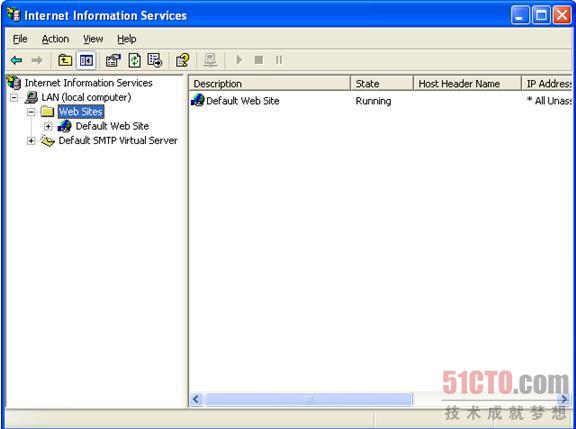Click horizontal scrollbar left arrow

pyautogui.click(x=196, y=399)
